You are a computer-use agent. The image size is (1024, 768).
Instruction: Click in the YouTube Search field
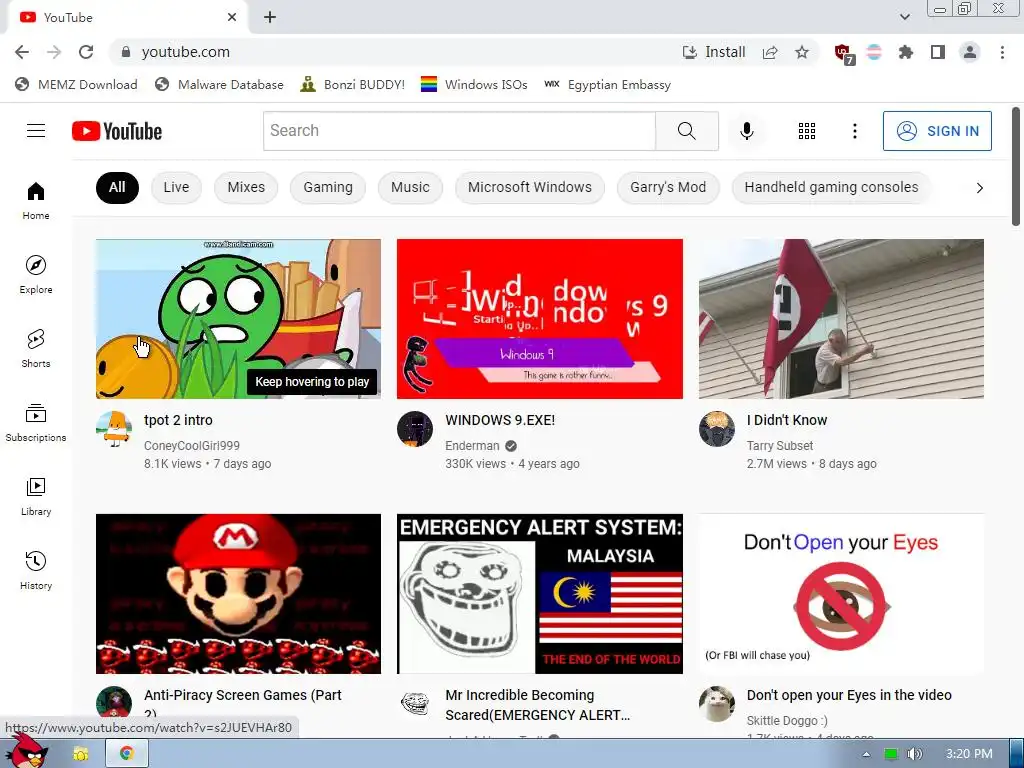[459, 131]
